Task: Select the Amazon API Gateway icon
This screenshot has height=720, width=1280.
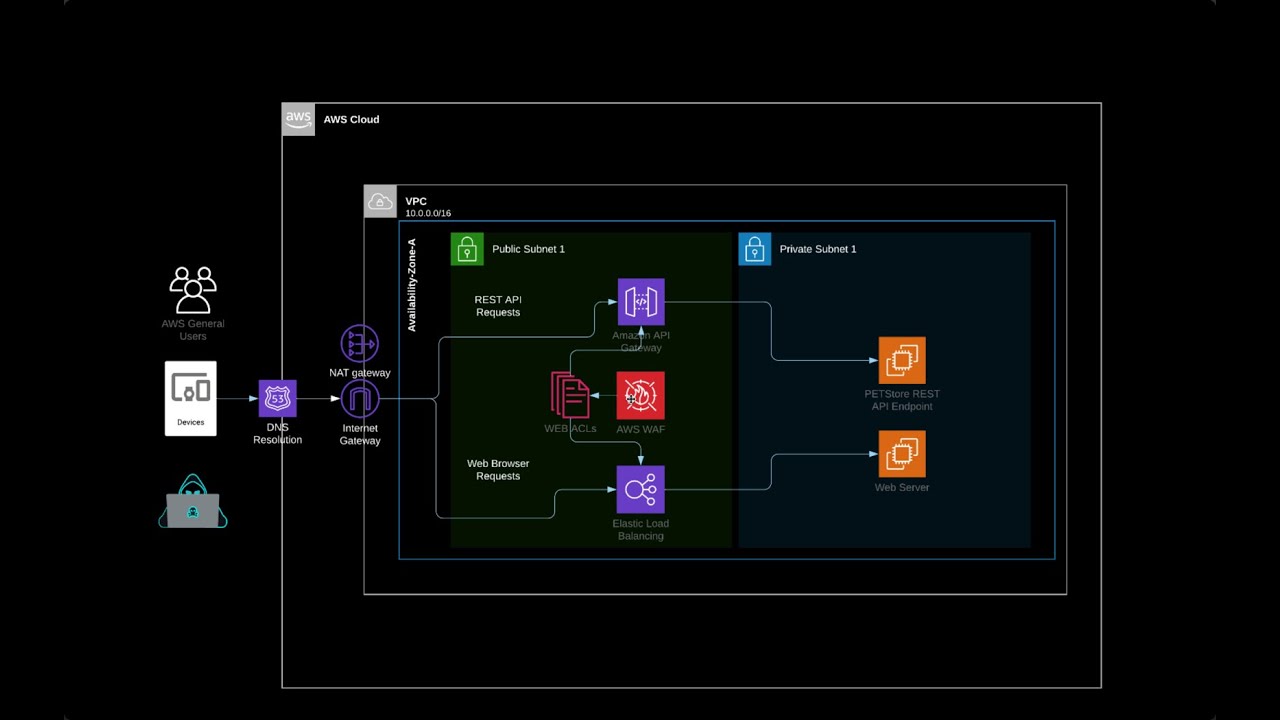Action: click(641, 302)
